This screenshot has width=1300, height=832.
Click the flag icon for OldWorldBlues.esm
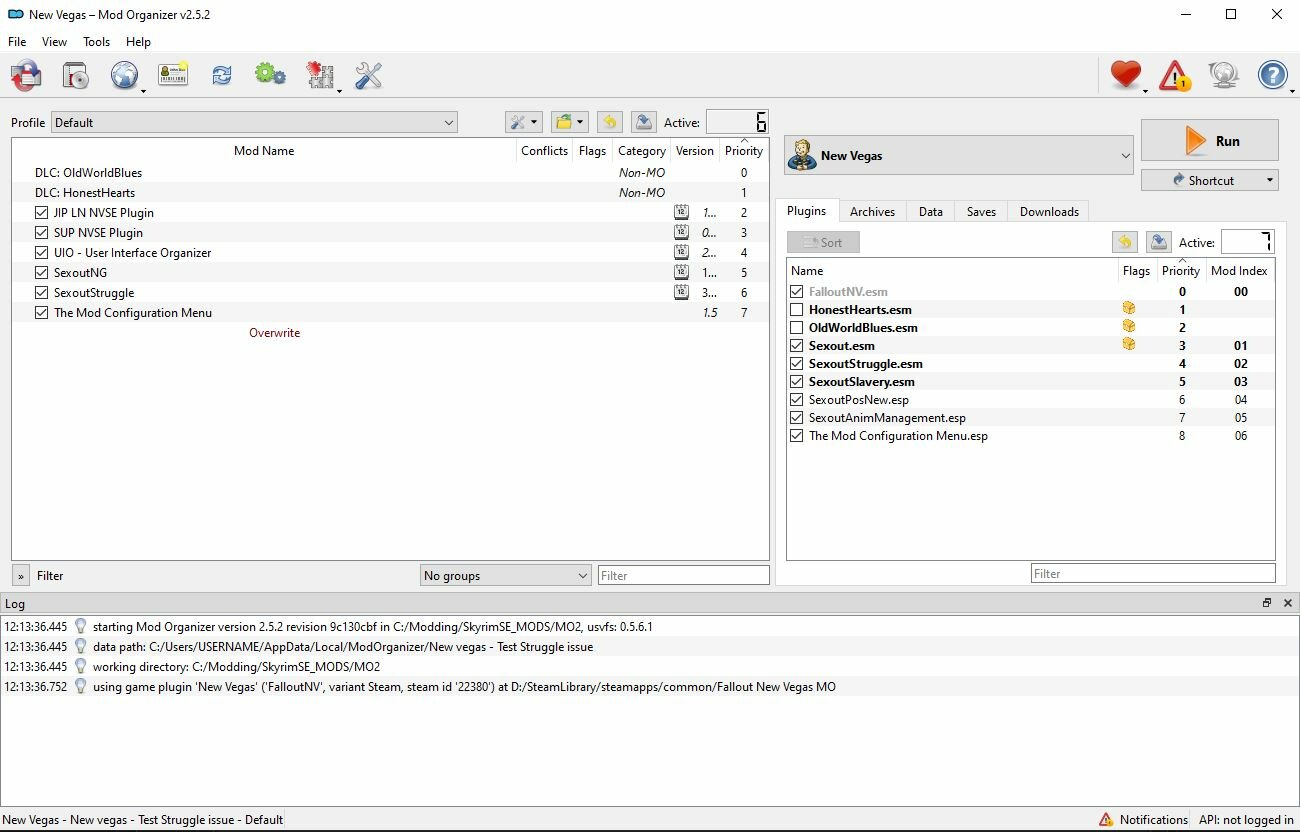click(x=1129, y=327)
